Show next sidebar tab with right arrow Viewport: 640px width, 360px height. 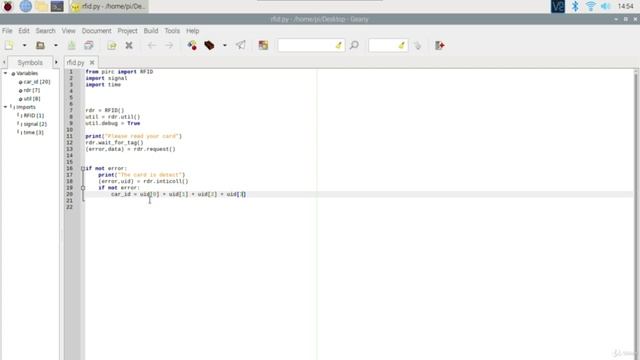click(56, 62)
